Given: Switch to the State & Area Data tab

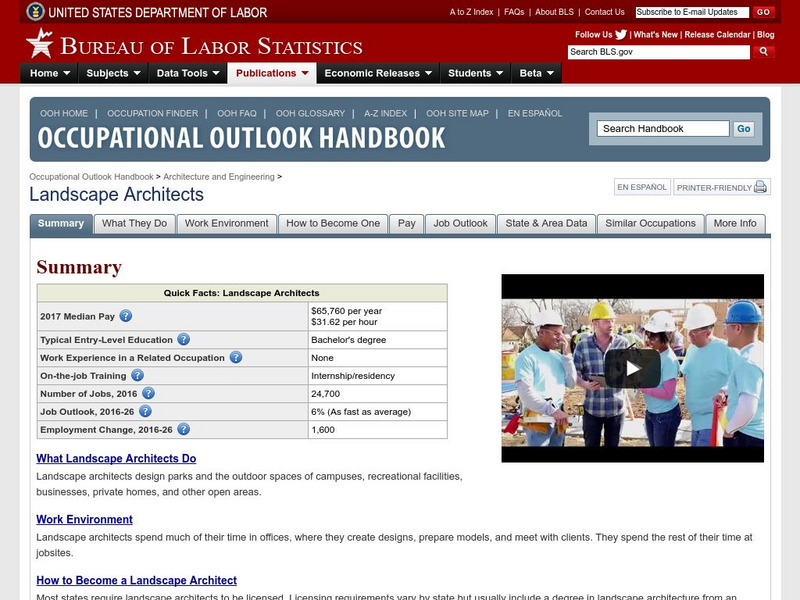Looking at the screenshot, I should coord(546,224).
